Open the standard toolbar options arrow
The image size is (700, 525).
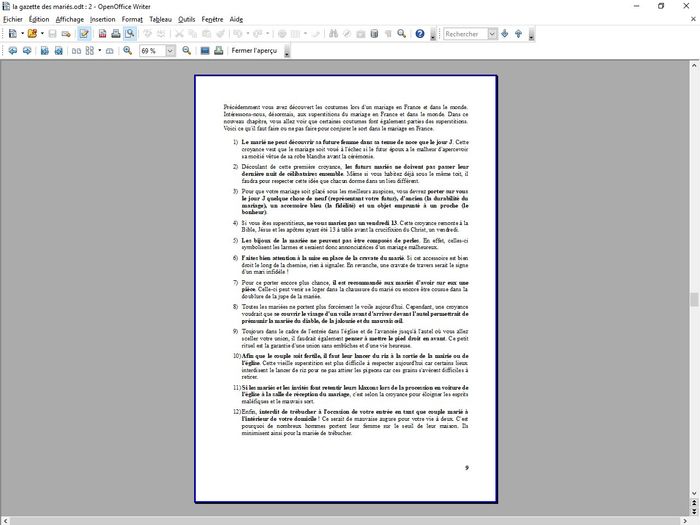pos(433,34)
